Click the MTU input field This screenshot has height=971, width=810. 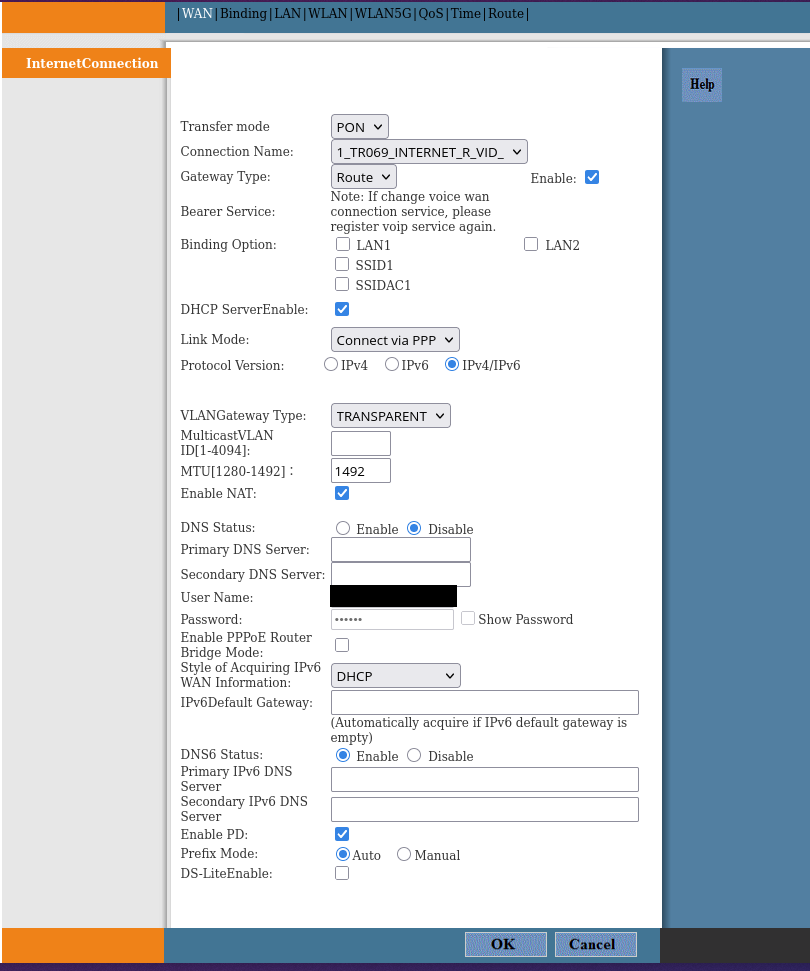click(360, 470)
